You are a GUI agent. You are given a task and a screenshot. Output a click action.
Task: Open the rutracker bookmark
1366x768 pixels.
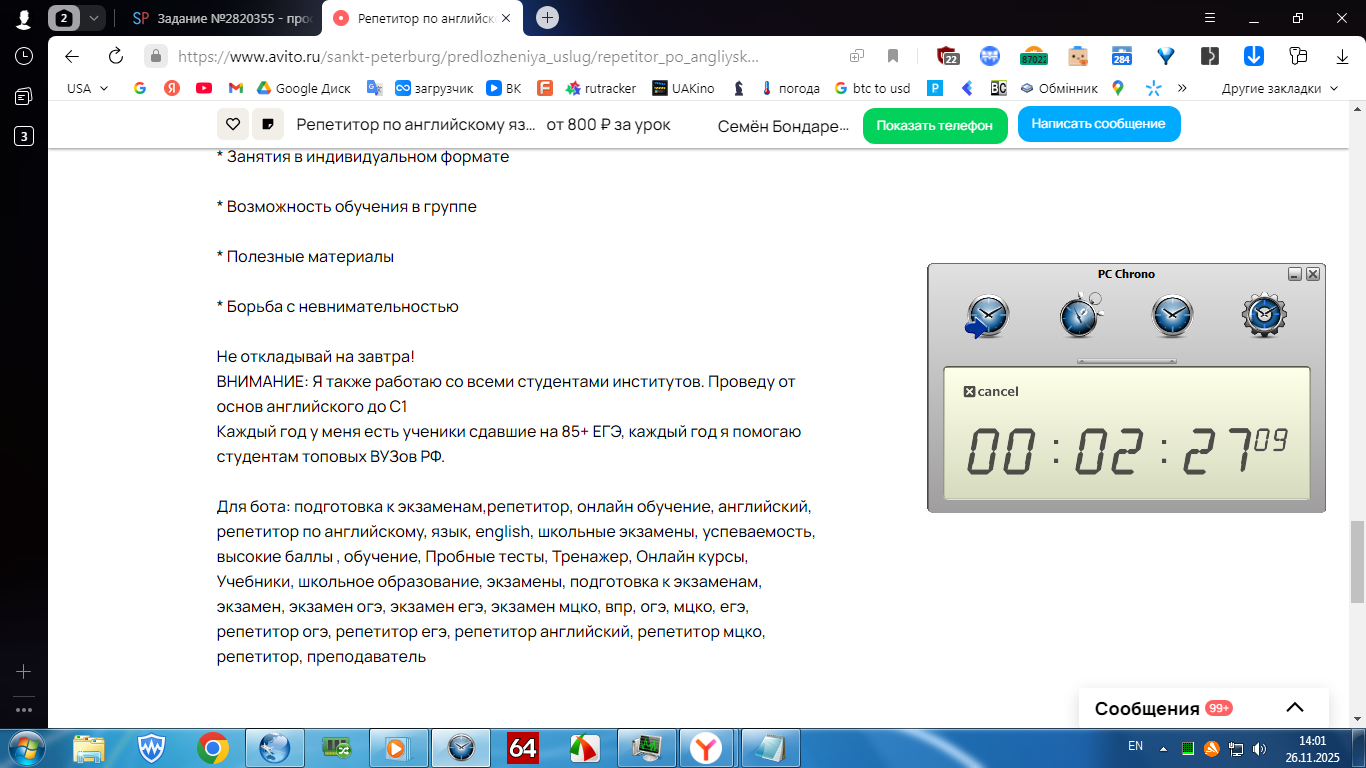(x=600, y=88)
